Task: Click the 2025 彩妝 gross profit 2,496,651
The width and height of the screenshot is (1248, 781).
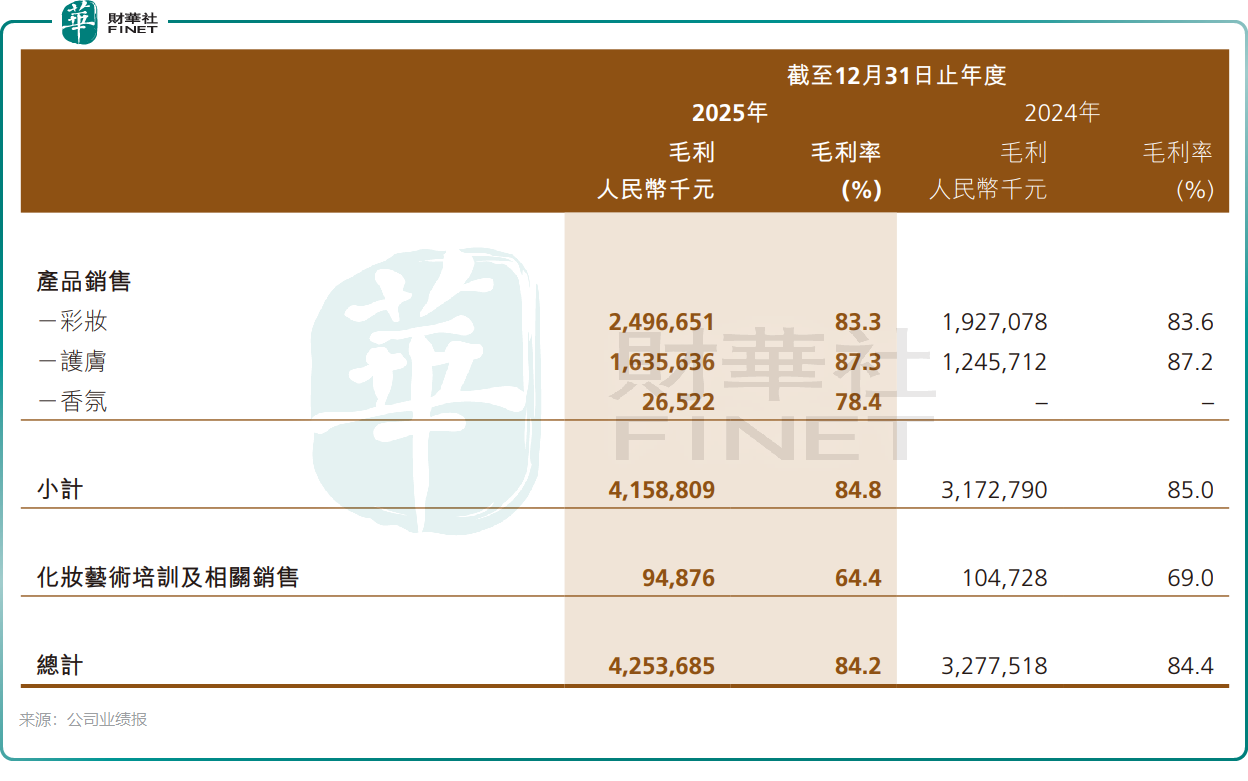Action: click(x=661, y=322)
